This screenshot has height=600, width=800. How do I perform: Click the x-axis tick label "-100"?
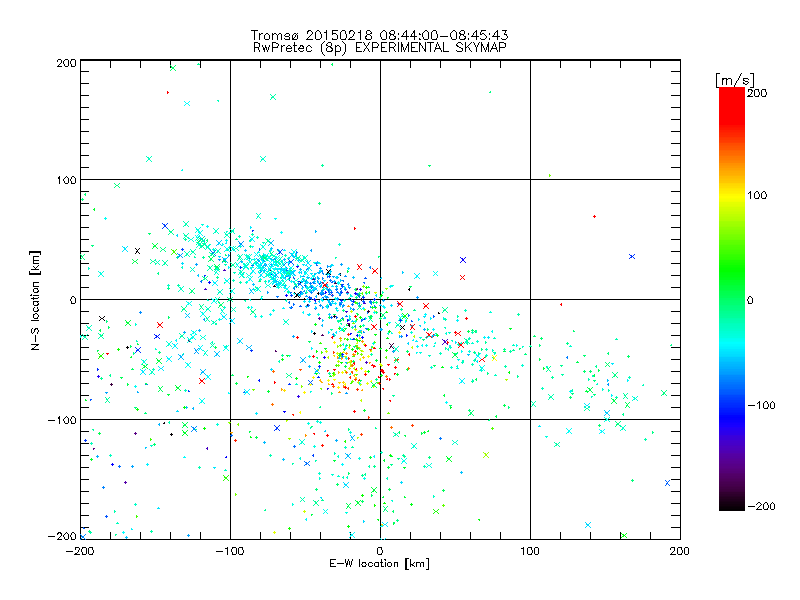pyautogui.click(x=230, y=551)
